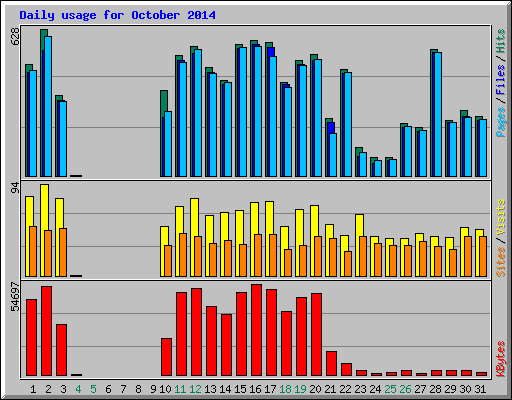Click the green "Hits" legend label
This screenshot has width=512, height=400.
coord(501,41)
